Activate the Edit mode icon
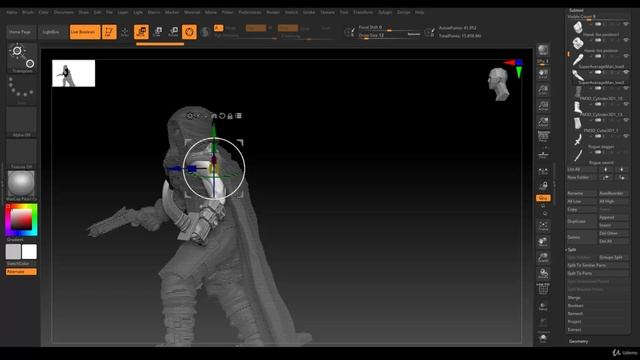The height and width of the screenshot is (360, 640). pos(109,32)
